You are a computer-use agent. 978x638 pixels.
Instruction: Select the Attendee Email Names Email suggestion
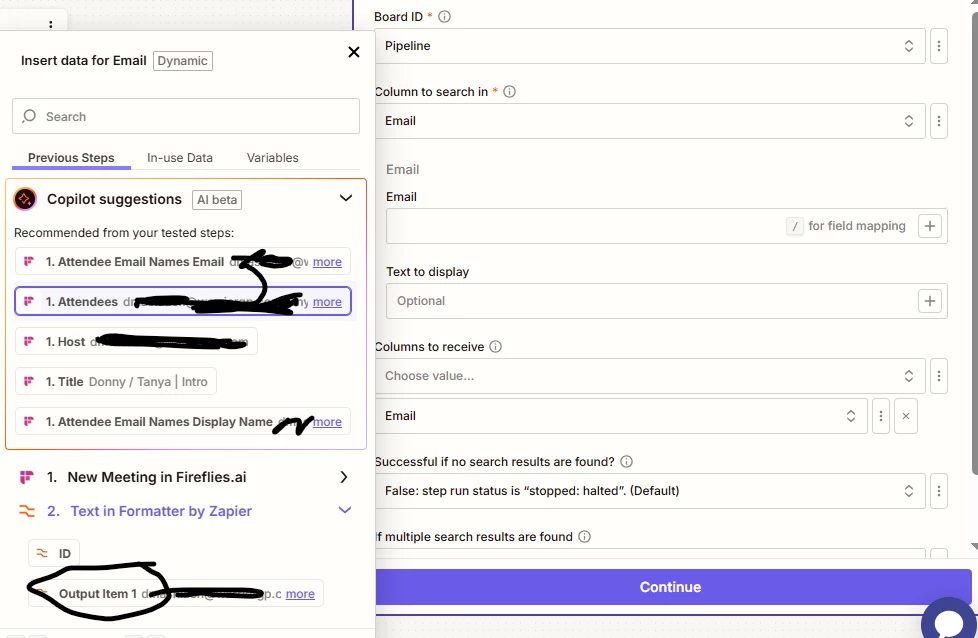(183, 261)
